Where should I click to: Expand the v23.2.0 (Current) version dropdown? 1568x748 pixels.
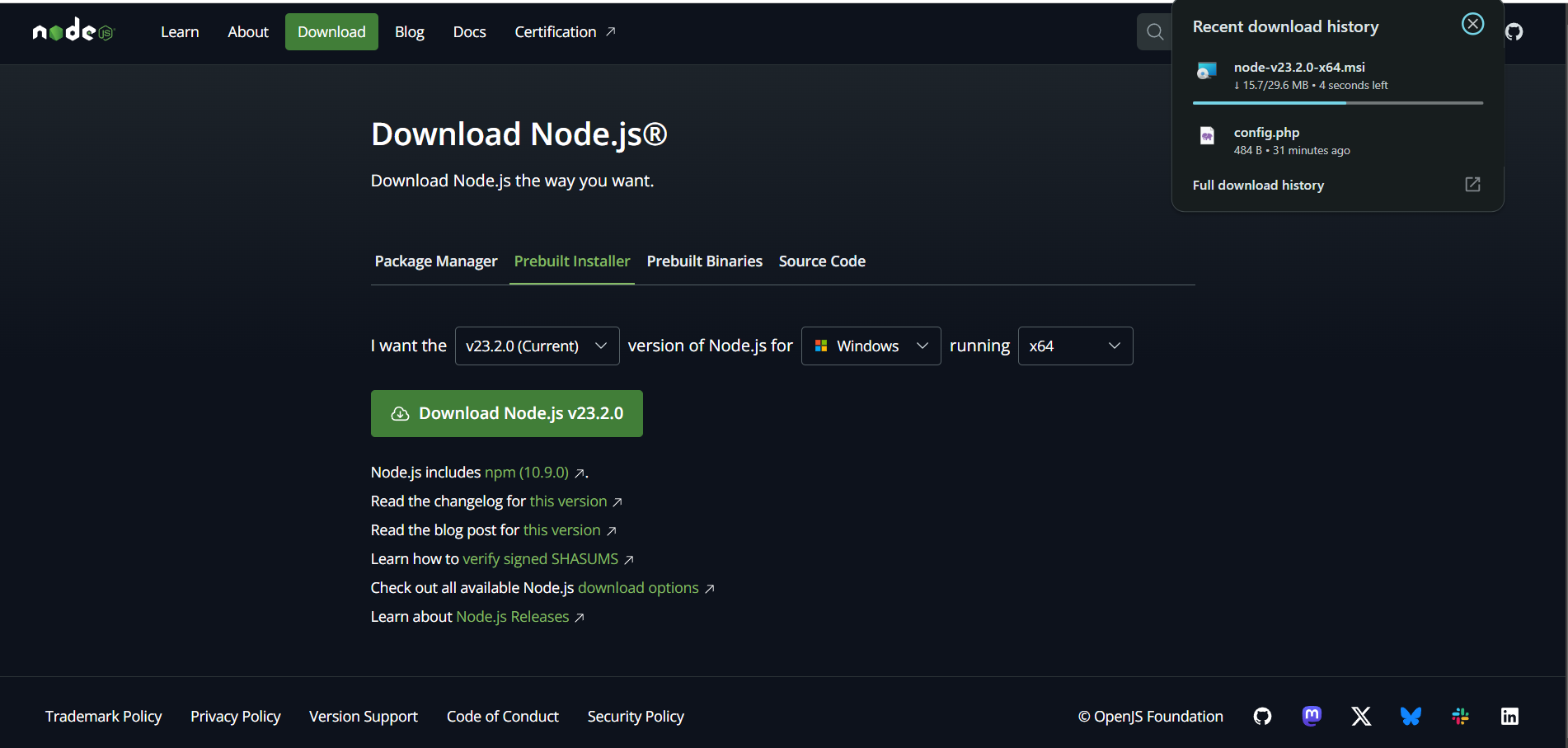point(538,346)
